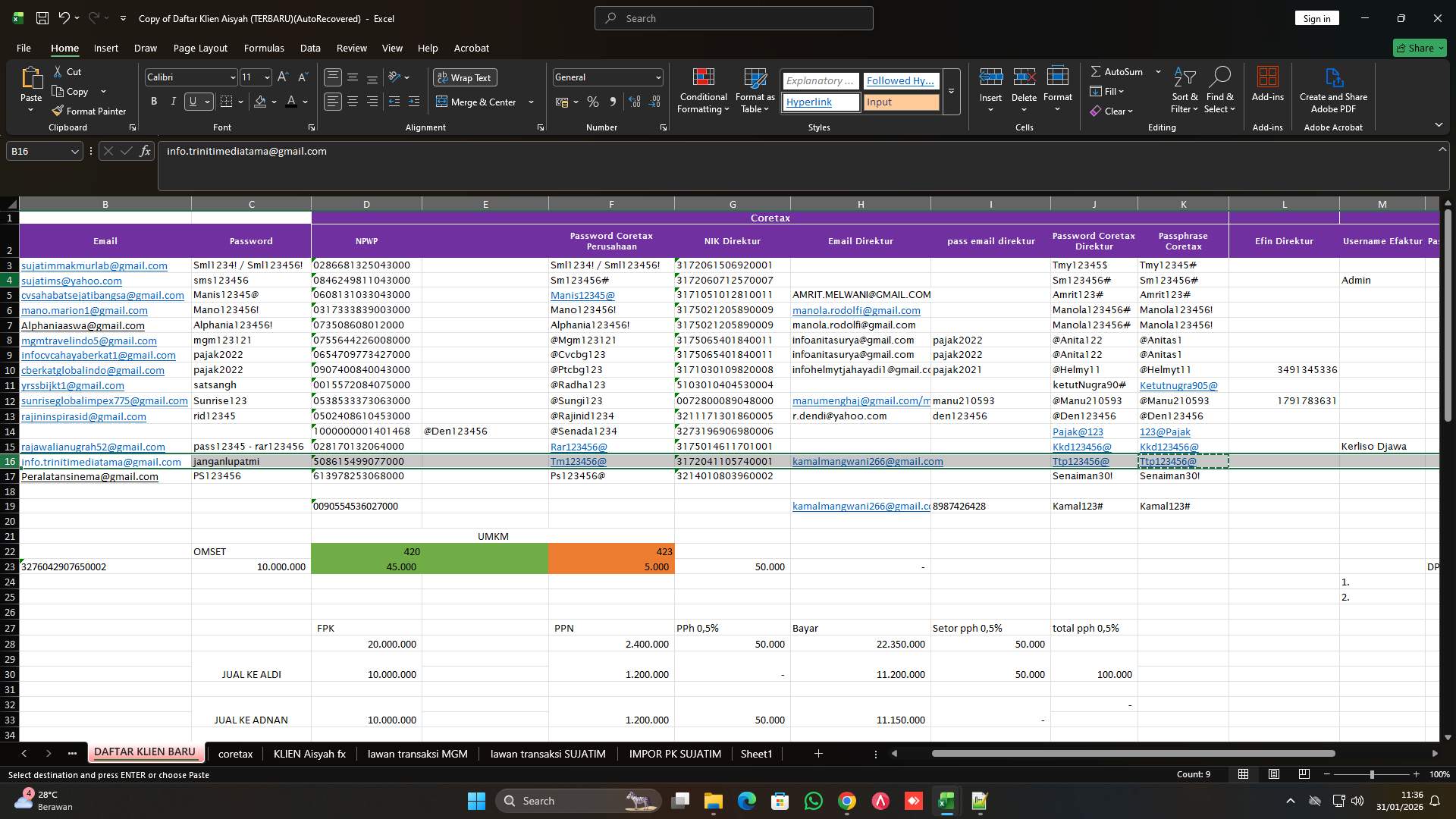Open the Manis12345@ hyperlink in column F

pos(582,295)
